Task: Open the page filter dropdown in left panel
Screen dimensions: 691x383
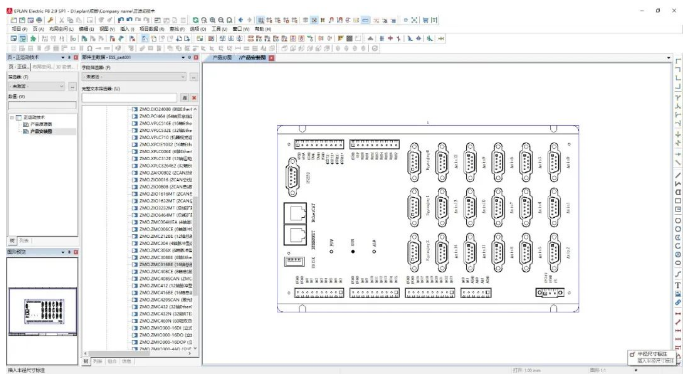Action: tap(37, 86)
